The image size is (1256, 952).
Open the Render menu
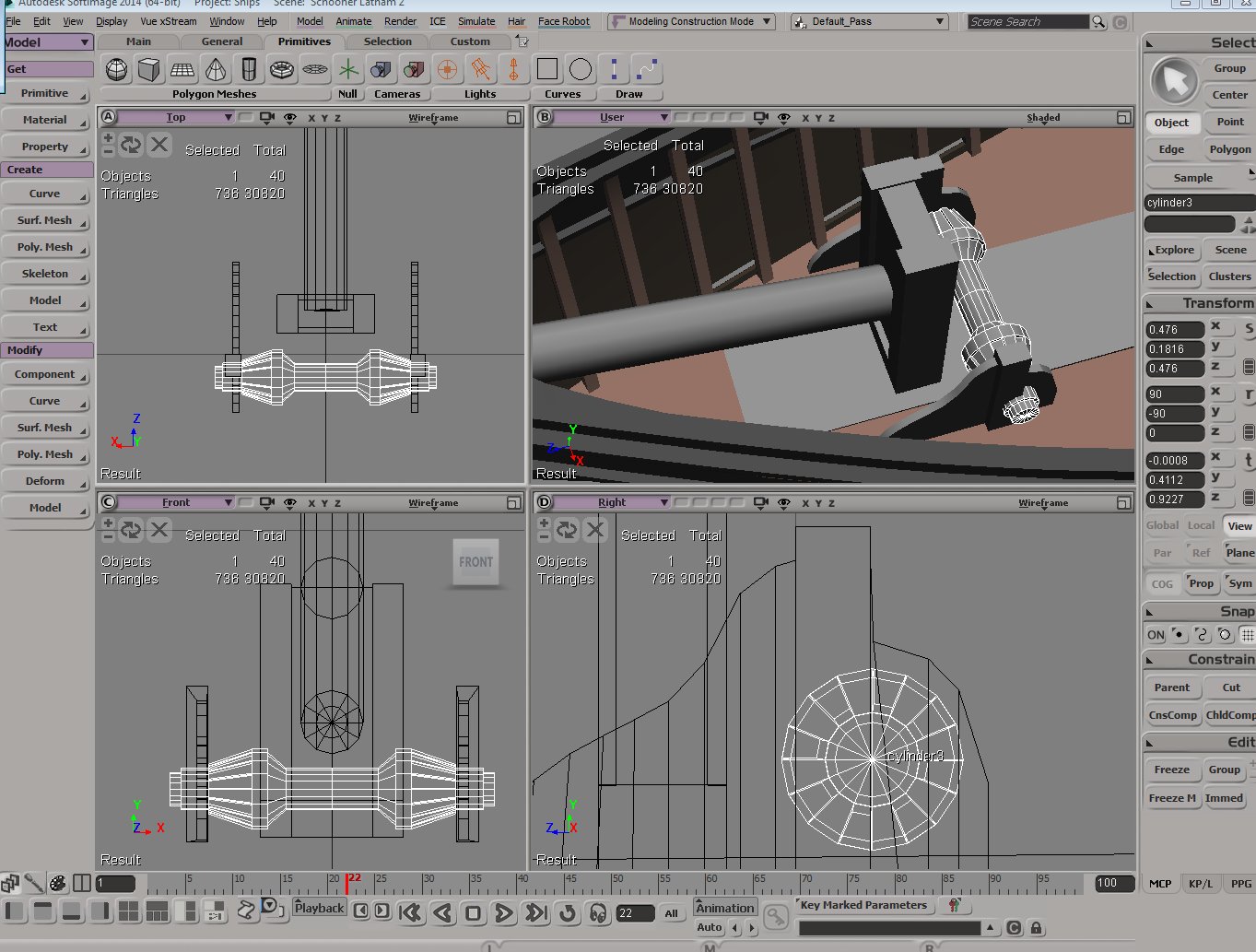(400, 21)
